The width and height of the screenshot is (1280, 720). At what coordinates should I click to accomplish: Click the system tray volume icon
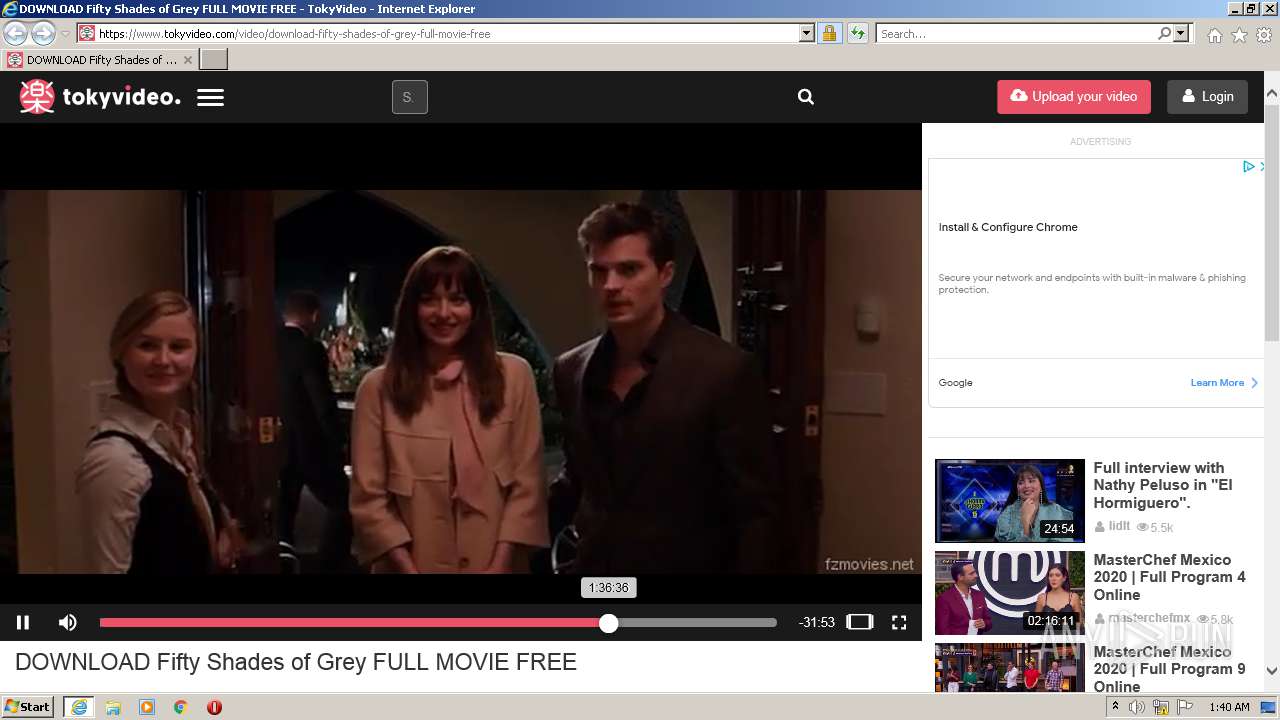(1137, 707)
